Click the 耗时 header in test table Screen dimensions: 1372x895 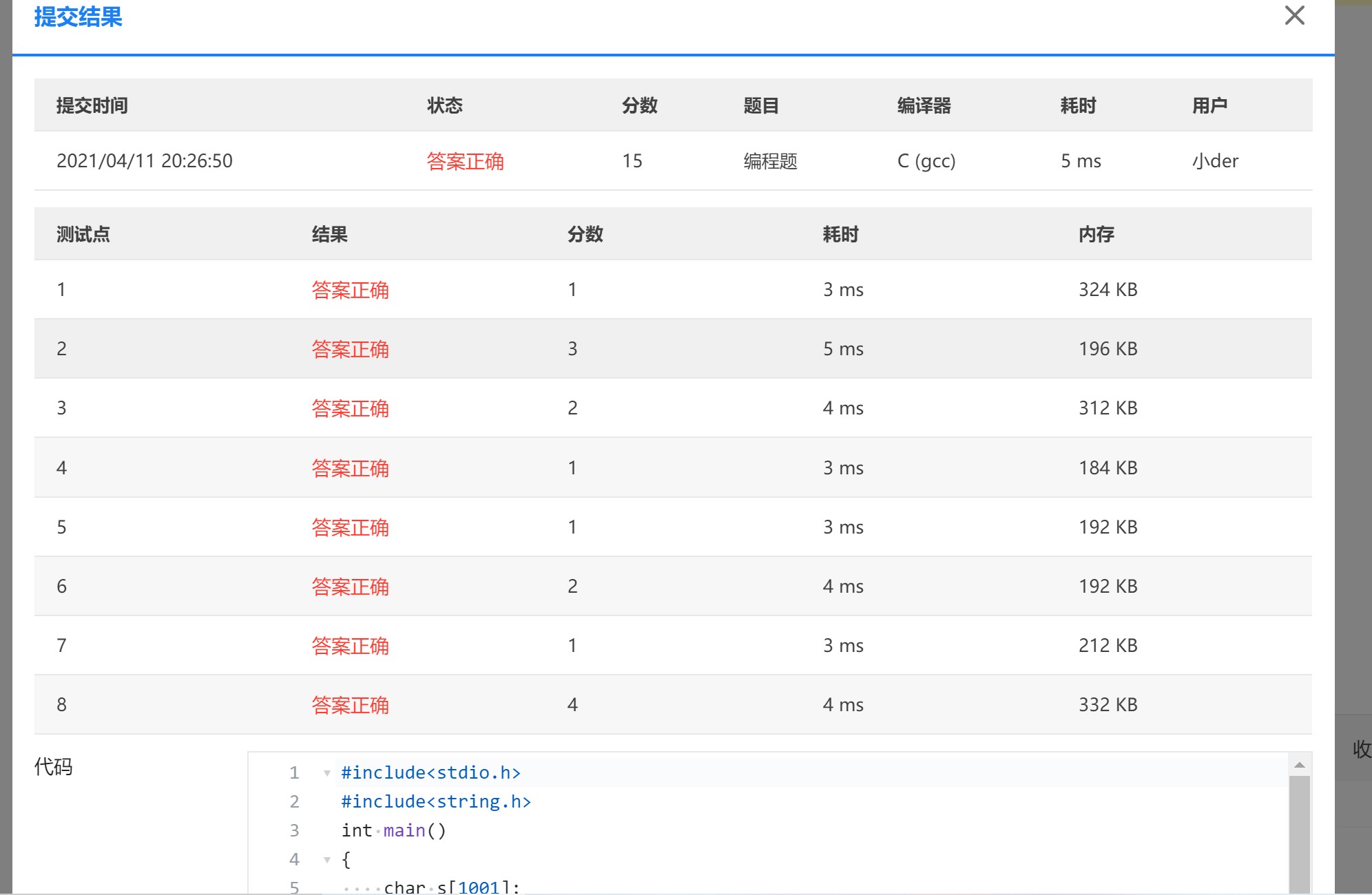pos(840,234)
